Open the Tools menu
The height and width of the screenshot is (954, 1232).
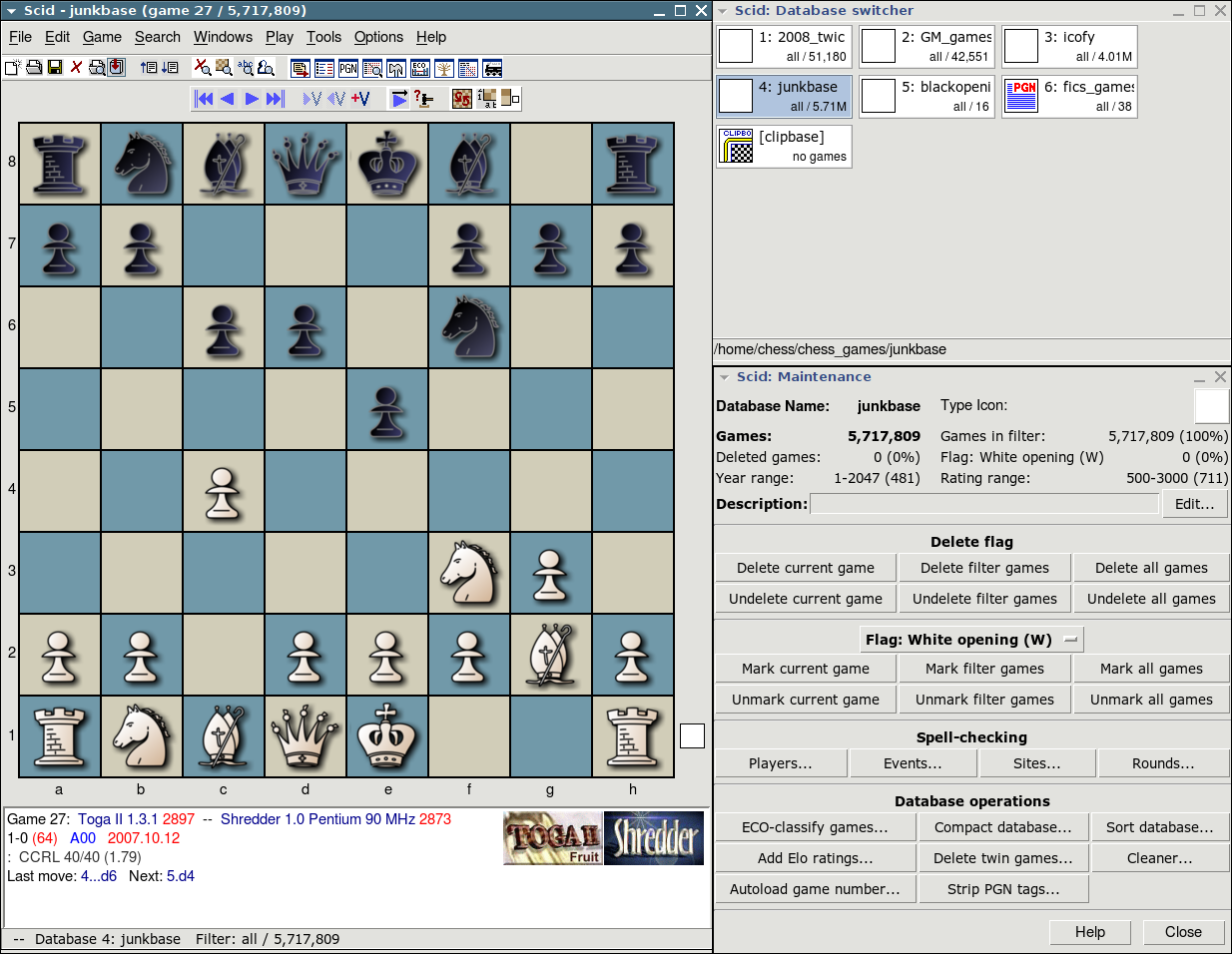323,37
